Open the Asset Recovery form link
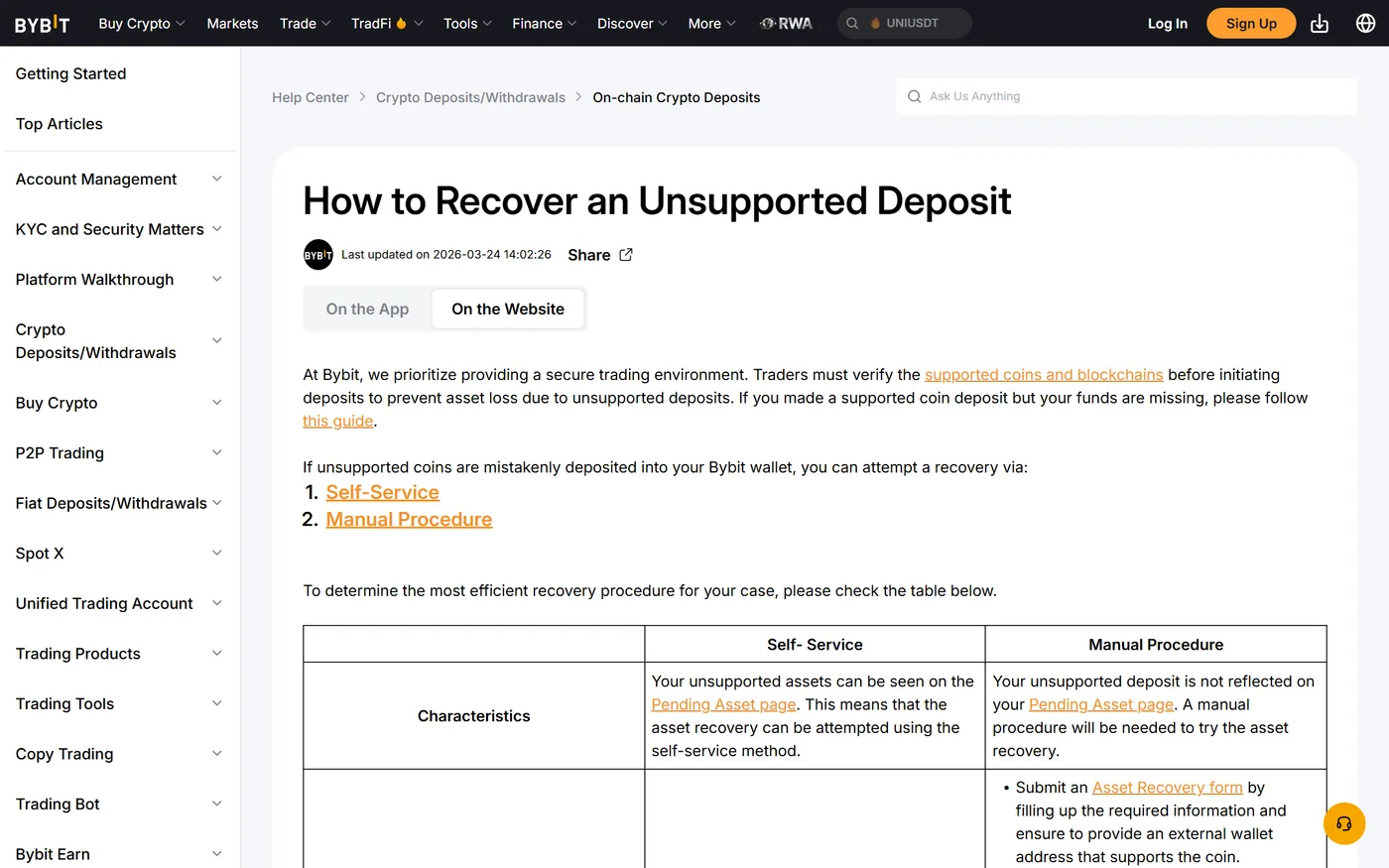 pyautogui.click(x=1168, y=788)
